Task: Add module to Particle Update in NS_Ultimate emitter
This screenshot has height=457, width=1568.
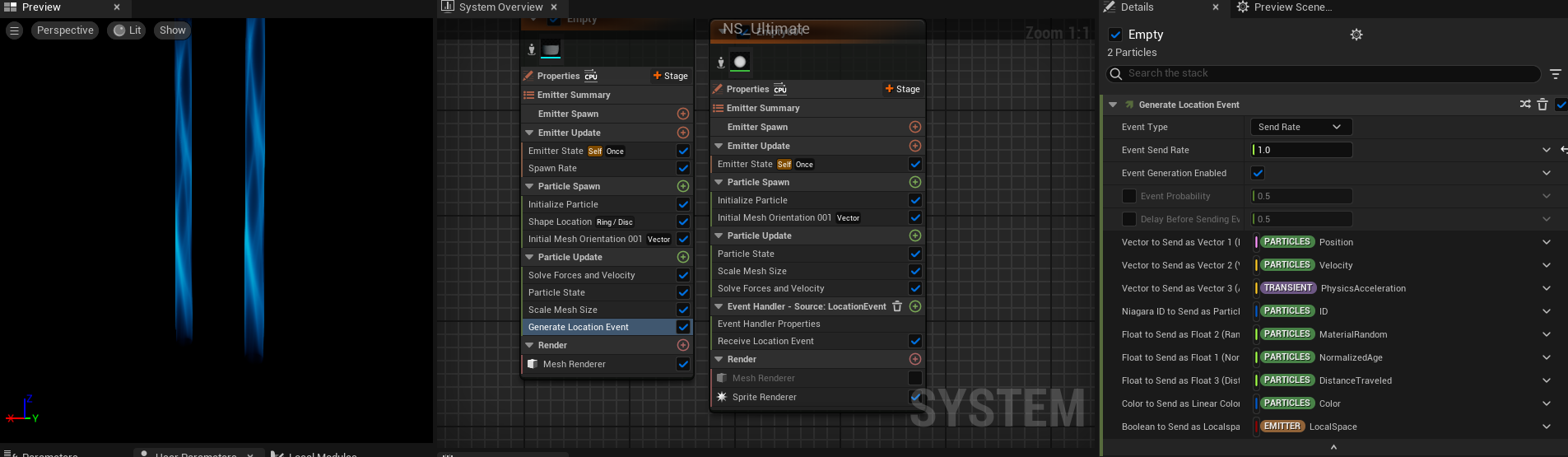Action: pos(914,235)
